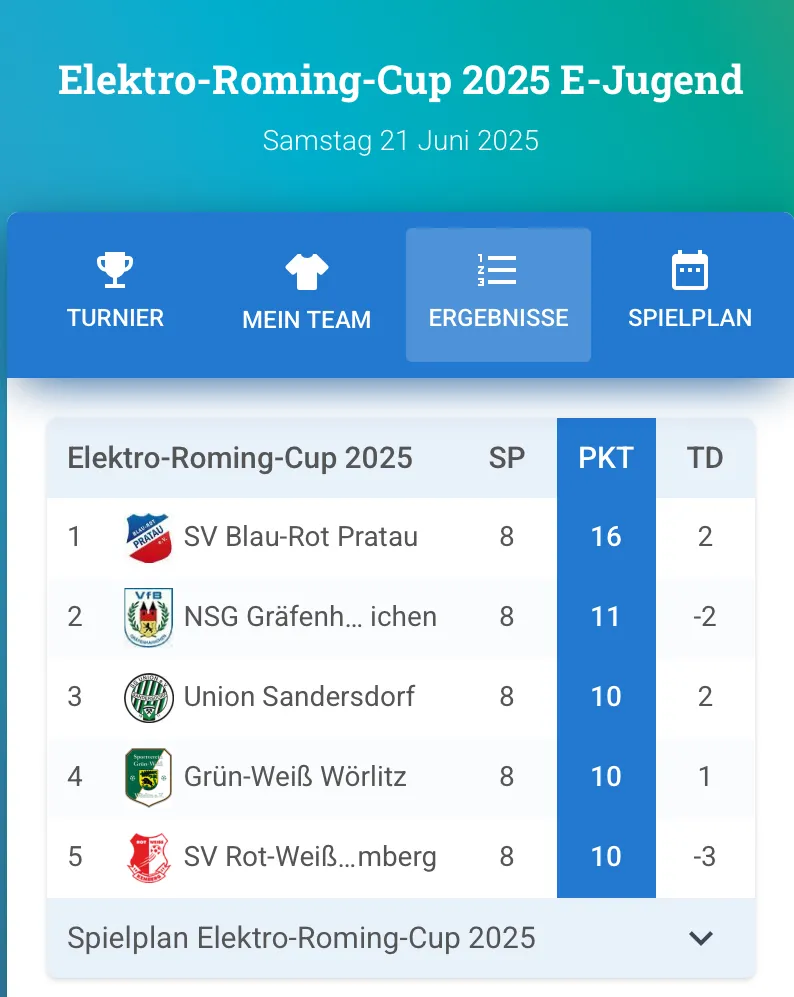Click SV Rot-Weiß club crest
Viewport: 794px width, 997px height.
(x=149, y=857)
